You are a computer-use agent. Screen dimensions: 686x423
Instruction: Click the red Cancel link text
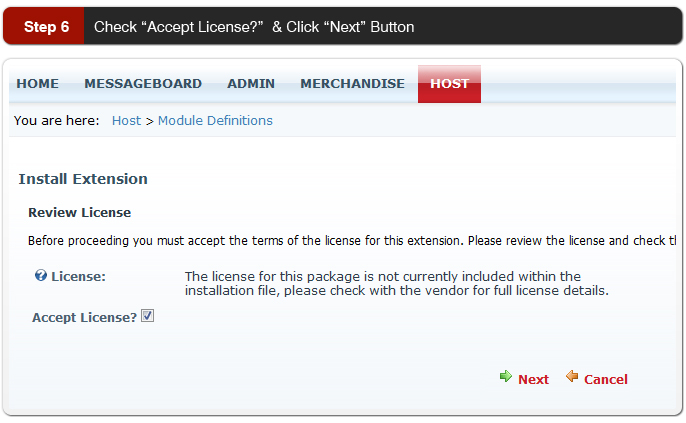[x=606, y=379]
